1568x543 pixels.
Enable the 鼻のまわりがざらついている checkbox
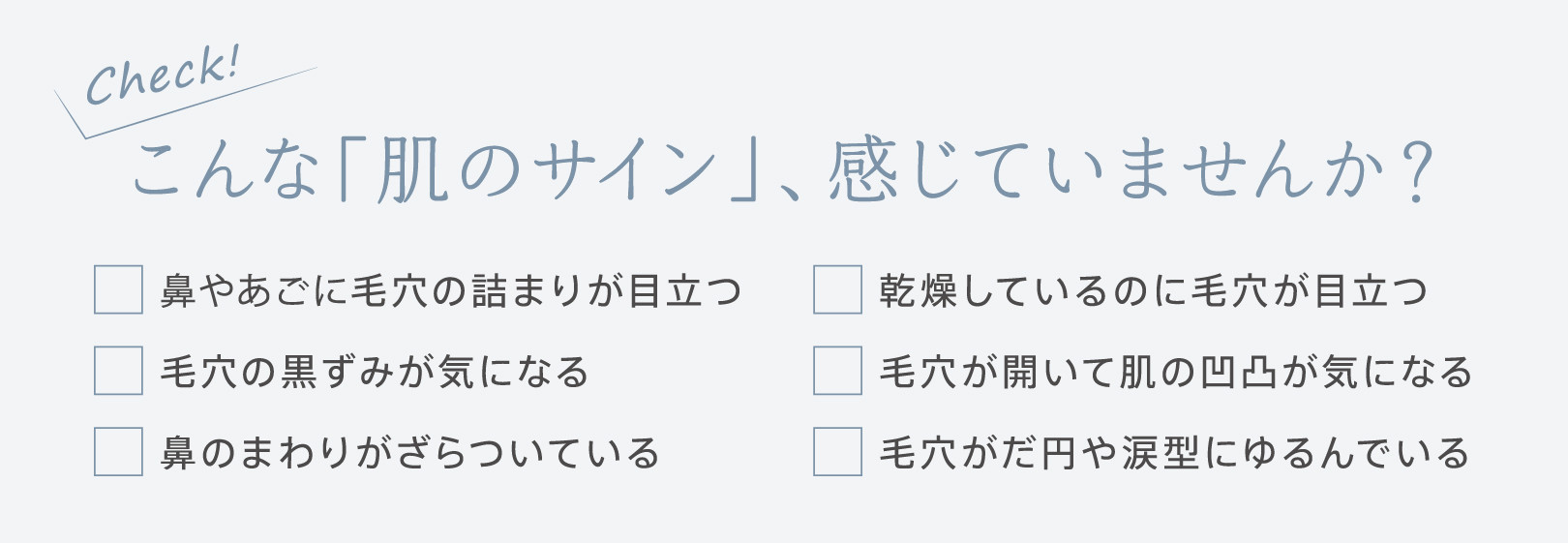(118, 452)
